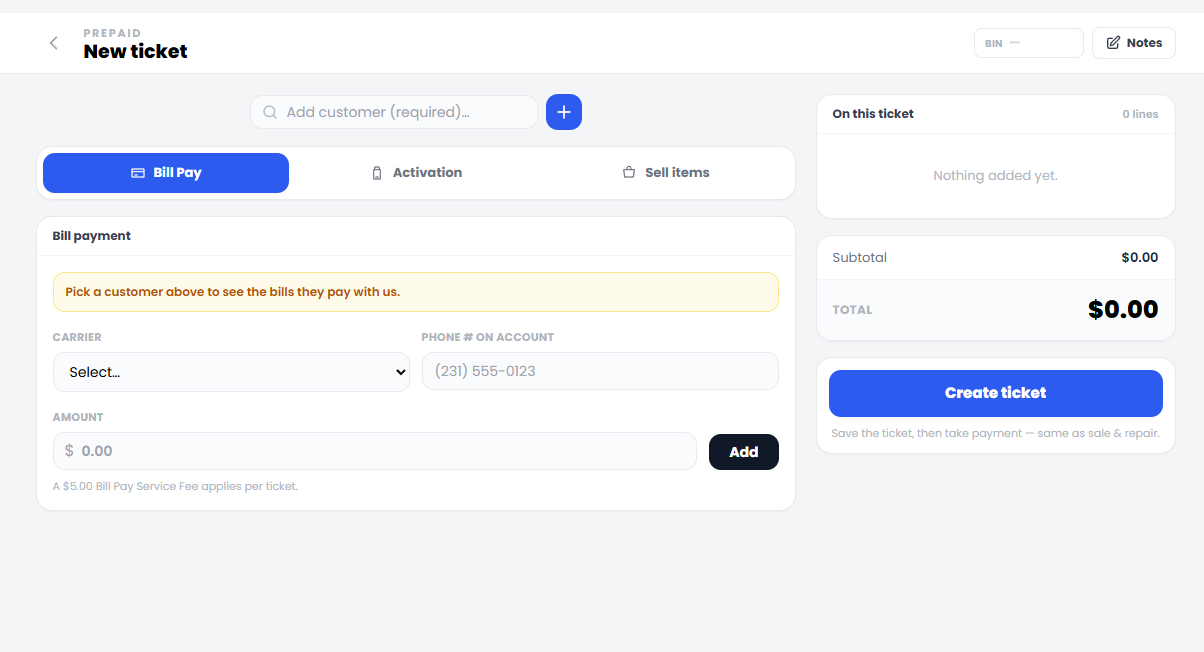Viewport: 1204px width, 652px height.
Task: Click the Bill Pay card icon
Action: tap(138, 173)
